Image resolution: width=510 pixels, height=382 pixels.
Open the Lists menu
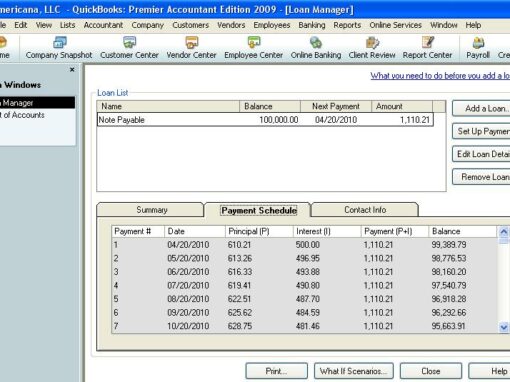pyautogui.click(x=67, y=25)
